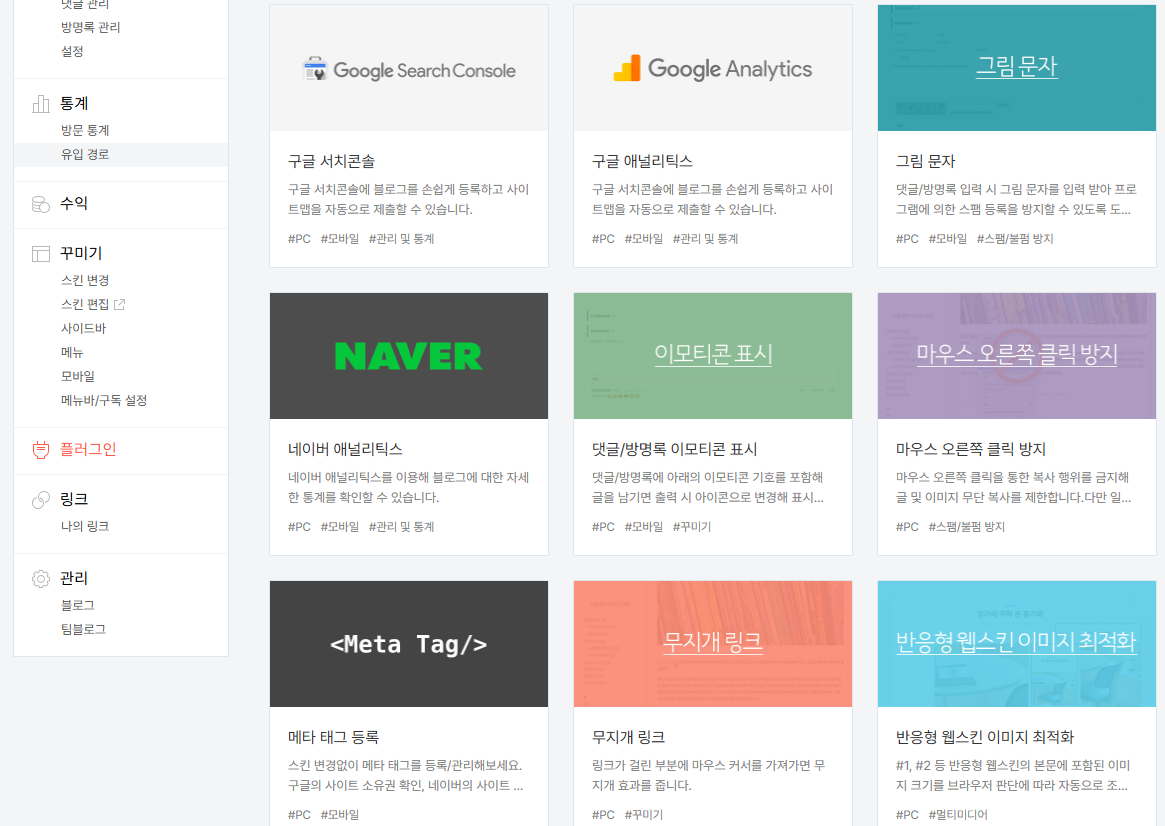Click the Google Analytics logo icon
1165x826 pixels.
tap(627, 68)
